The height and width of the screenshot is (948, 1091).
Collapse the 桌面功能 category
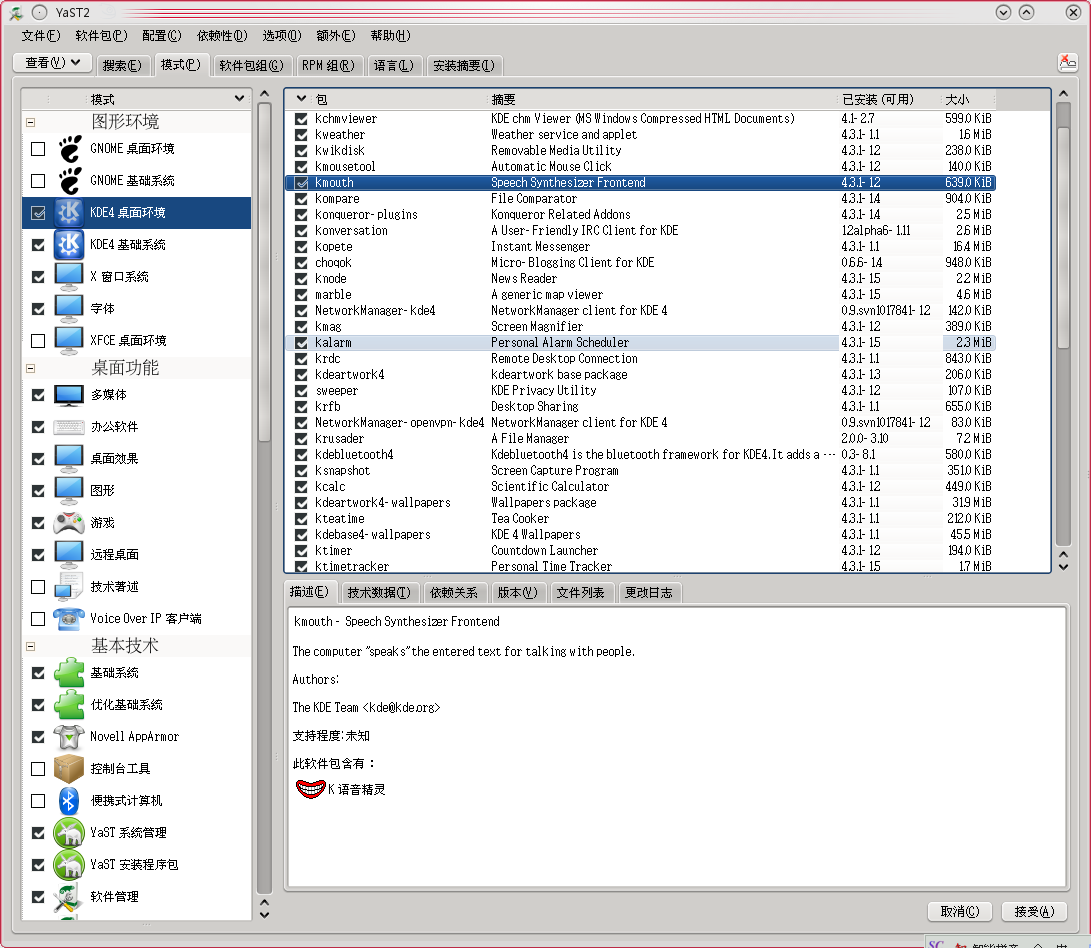click(x=31, y=368)
